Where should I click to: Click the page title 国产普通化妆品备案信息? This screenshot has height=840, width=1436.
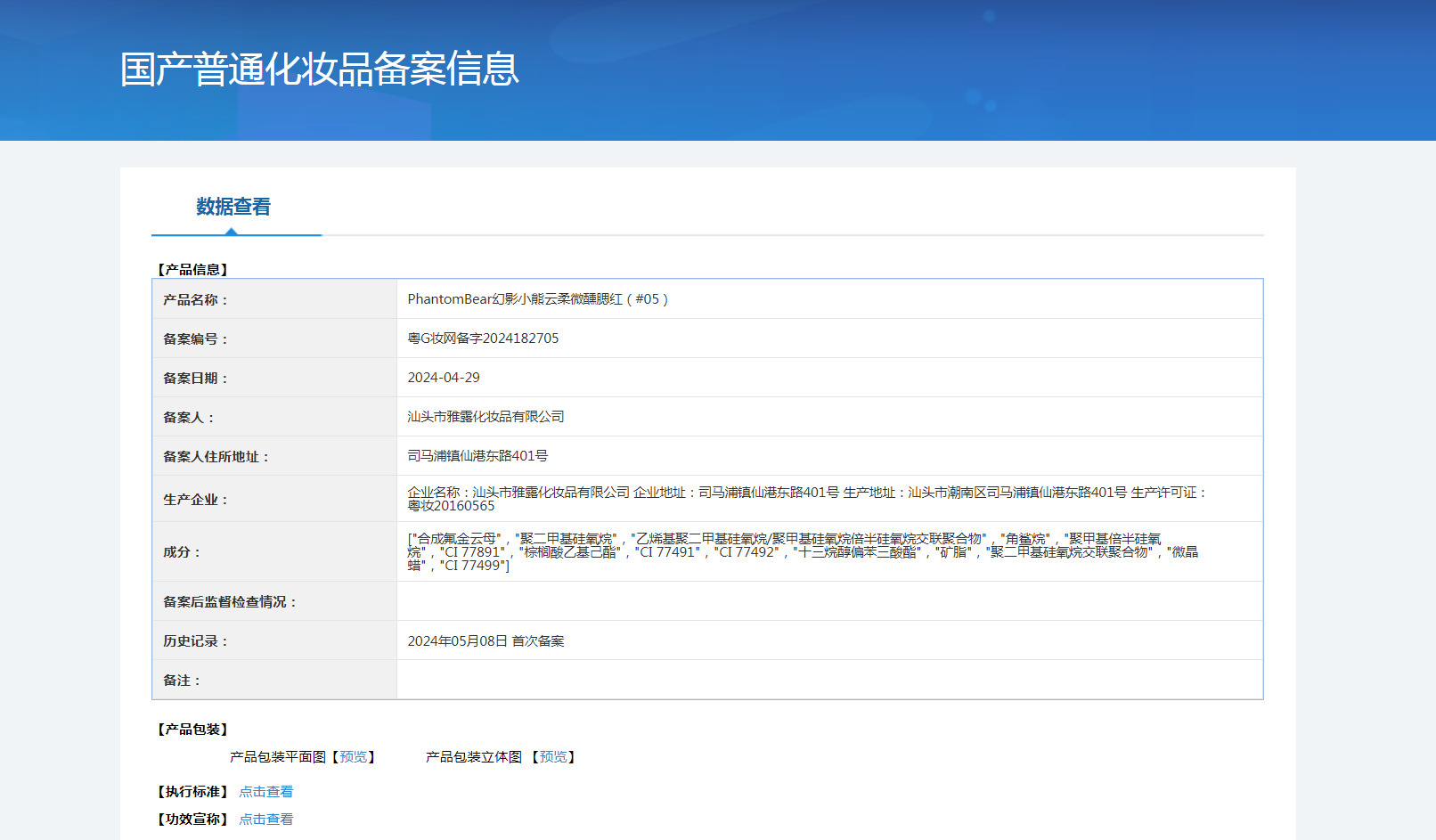320,69
